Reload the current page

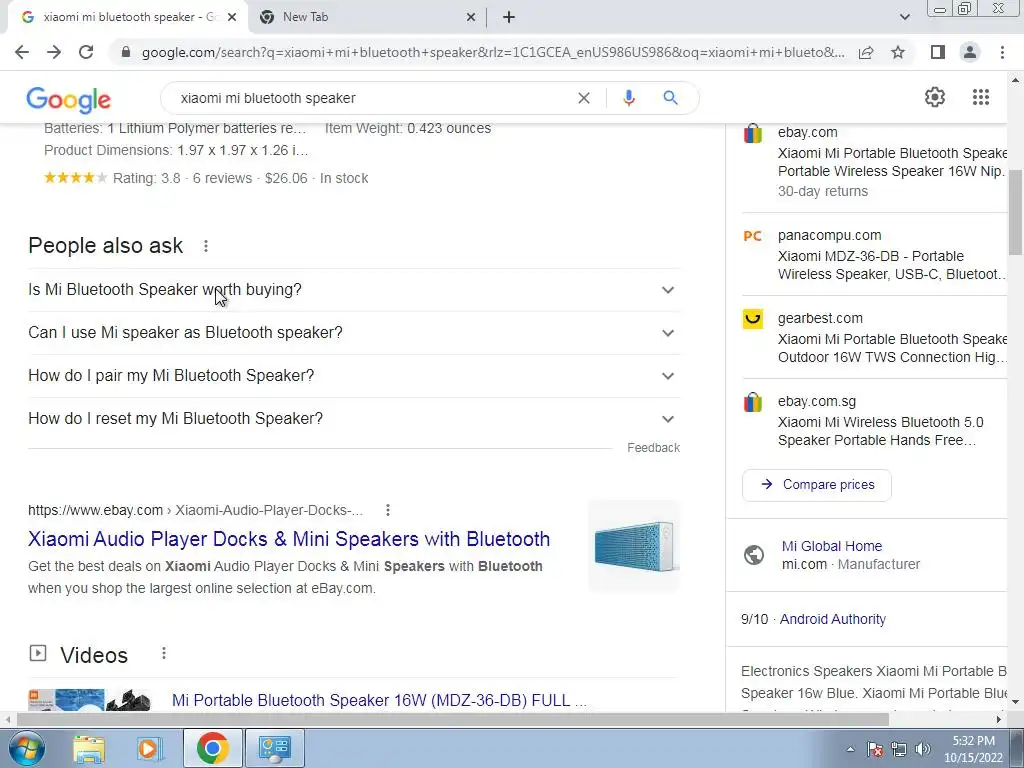click(x=86, y=52)
